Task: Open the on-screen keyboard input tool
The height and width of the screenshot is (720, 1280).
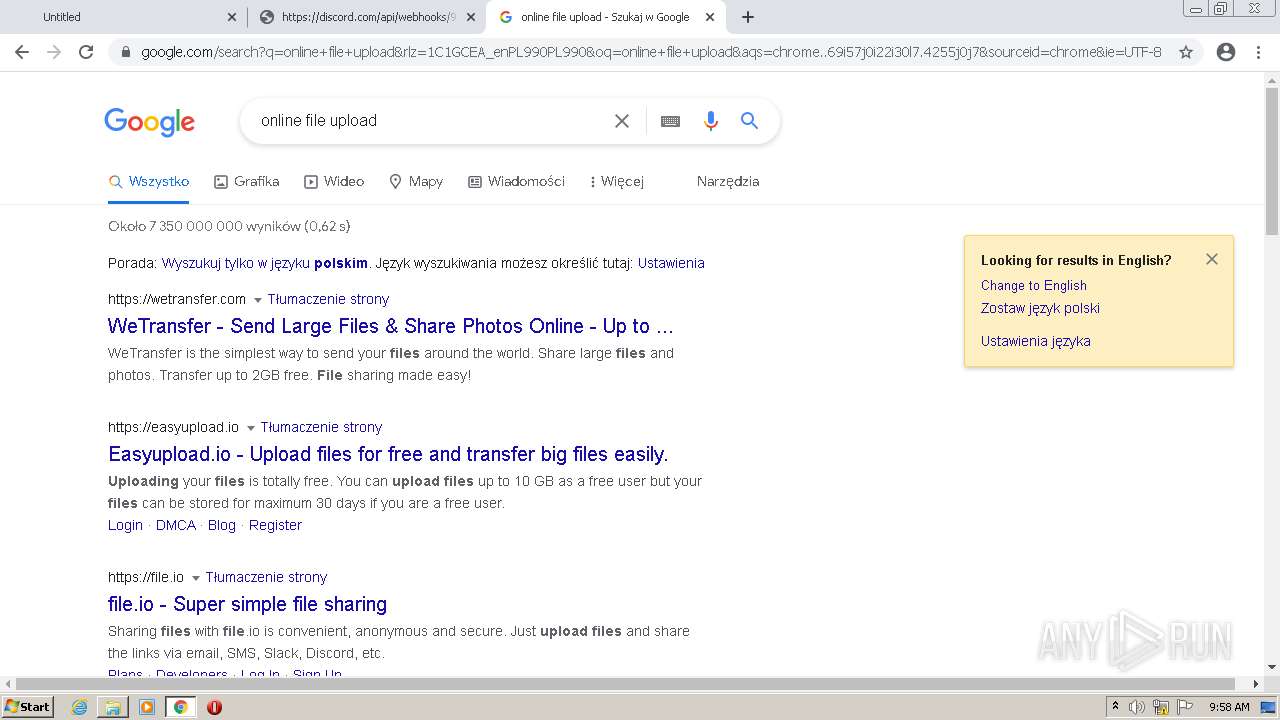Action: 670,121
